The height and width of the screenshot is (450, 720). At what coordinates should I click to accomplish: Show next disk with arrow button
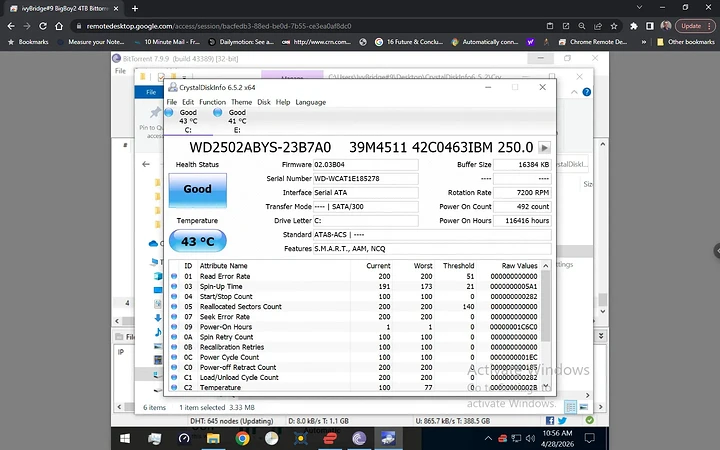(x=544, y=148)
